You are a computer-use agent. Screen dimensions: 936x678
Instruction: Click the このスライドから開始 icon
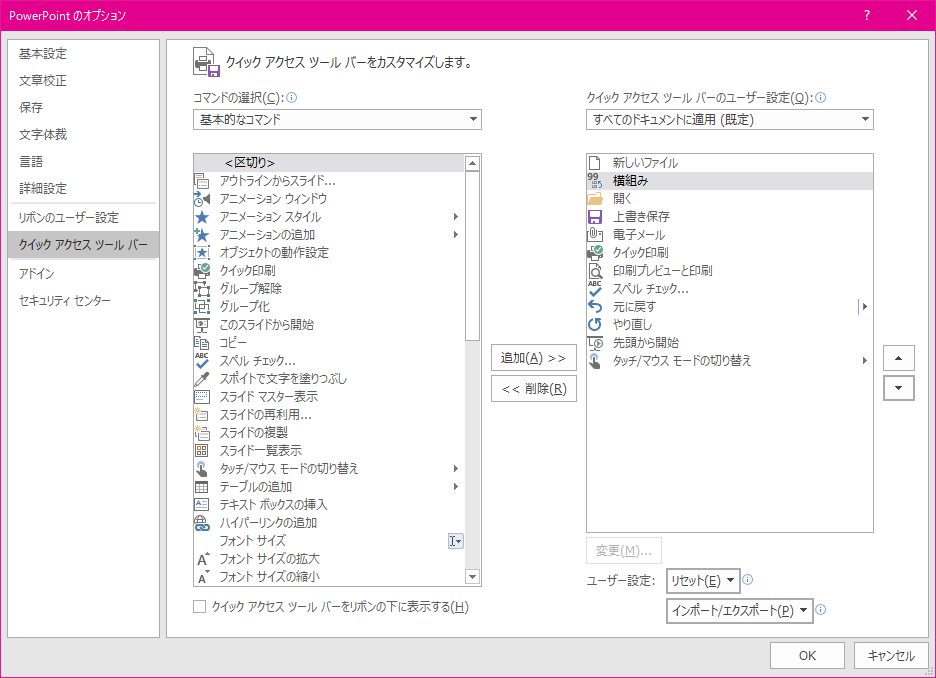click(x=202, y=325)
